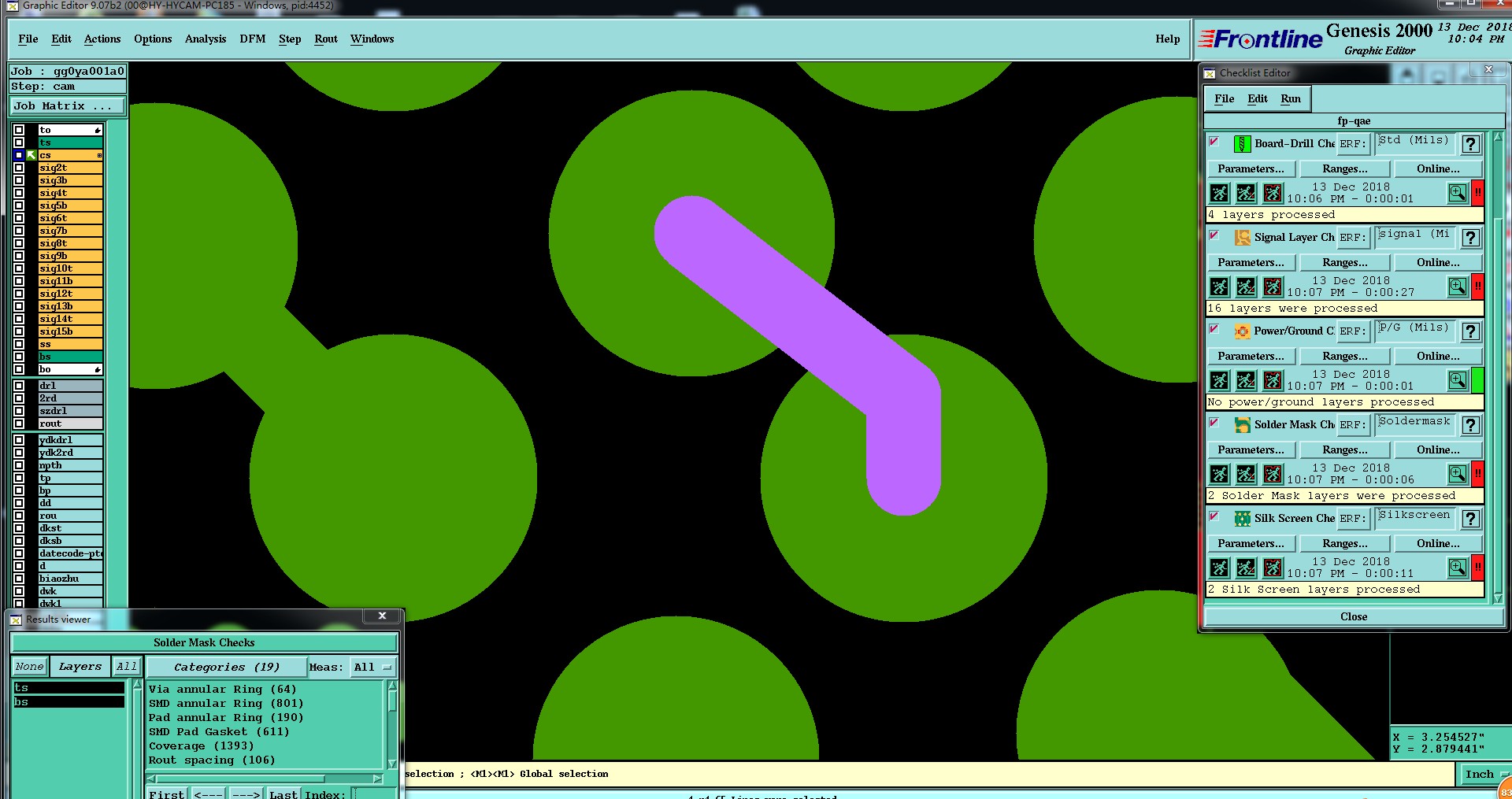Open ERF list for Solder Mask Checks
This screenshot has height=799, width=1512.
(1353, 425)
